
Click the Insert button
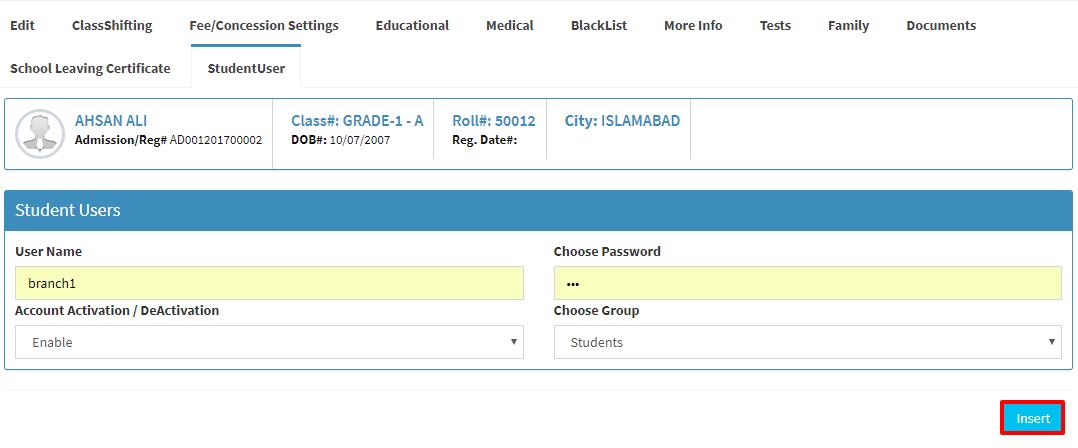[x=1033, y=418]
